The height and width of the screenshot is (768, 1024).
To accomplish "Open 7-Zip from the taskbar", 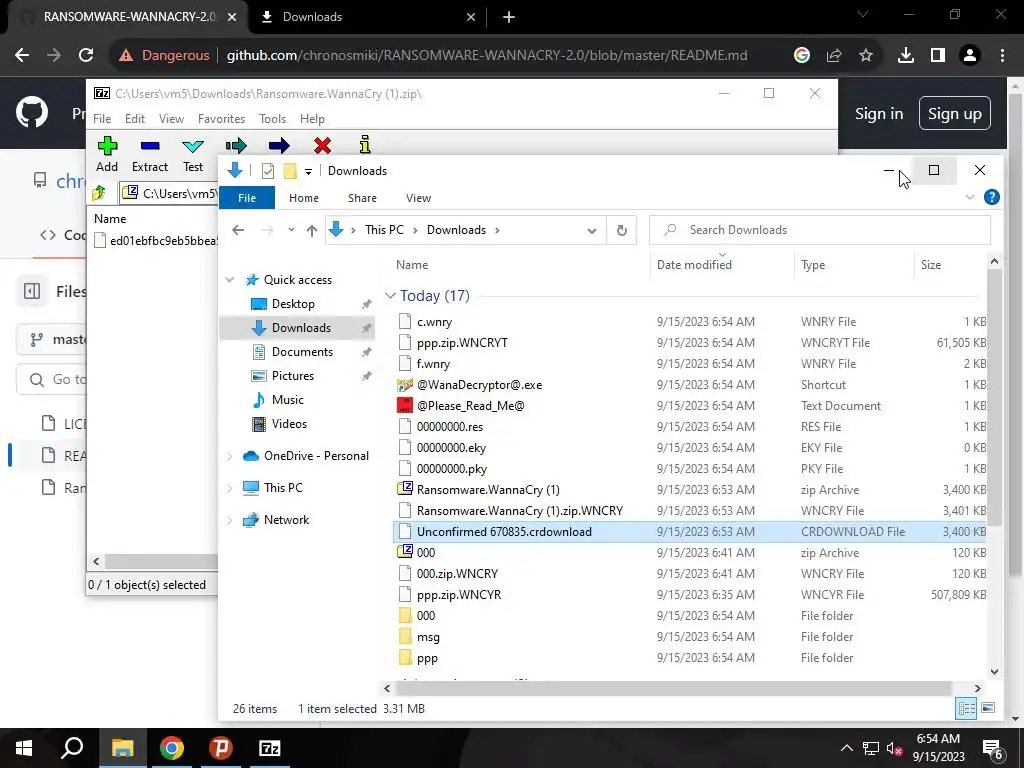I will 269,748.
